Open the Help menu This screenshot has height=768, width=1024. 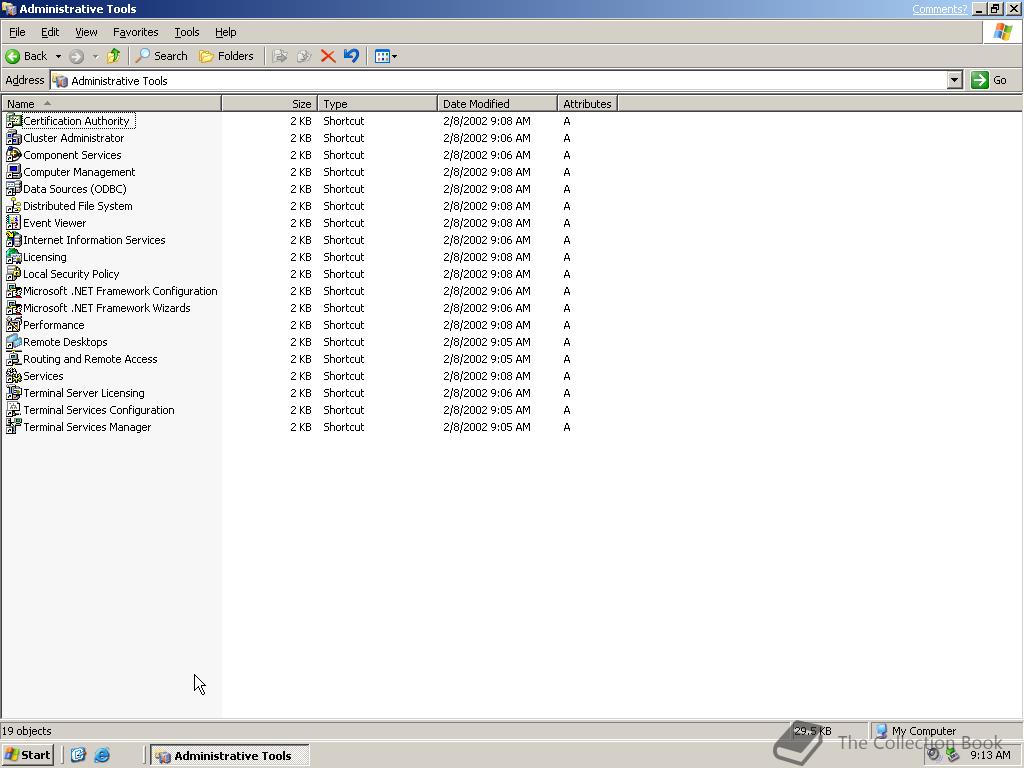click(x=225, y=32)
